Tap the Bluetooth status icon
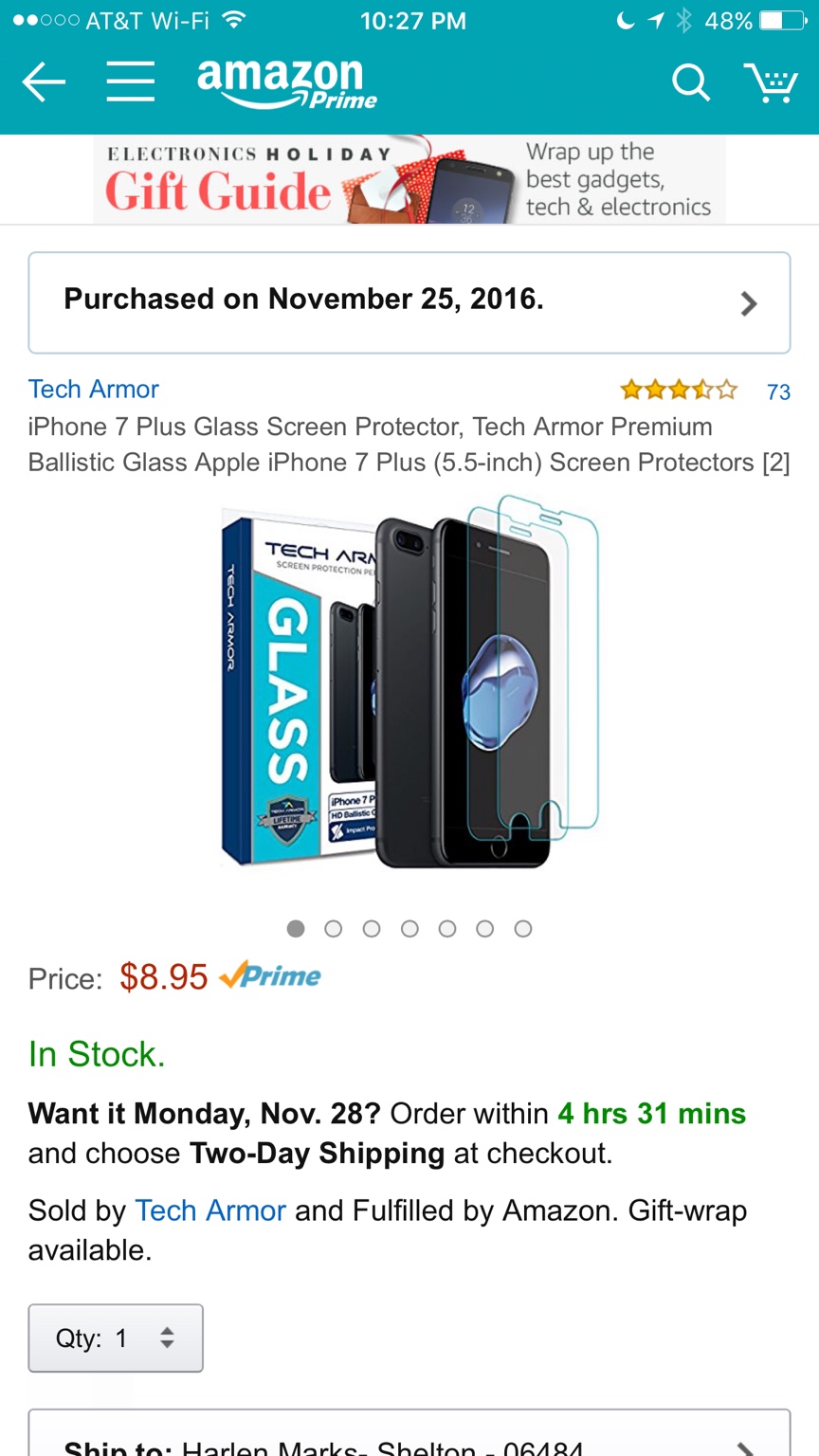The height and width of the screenshot is (1456, 819). (683, 21)
